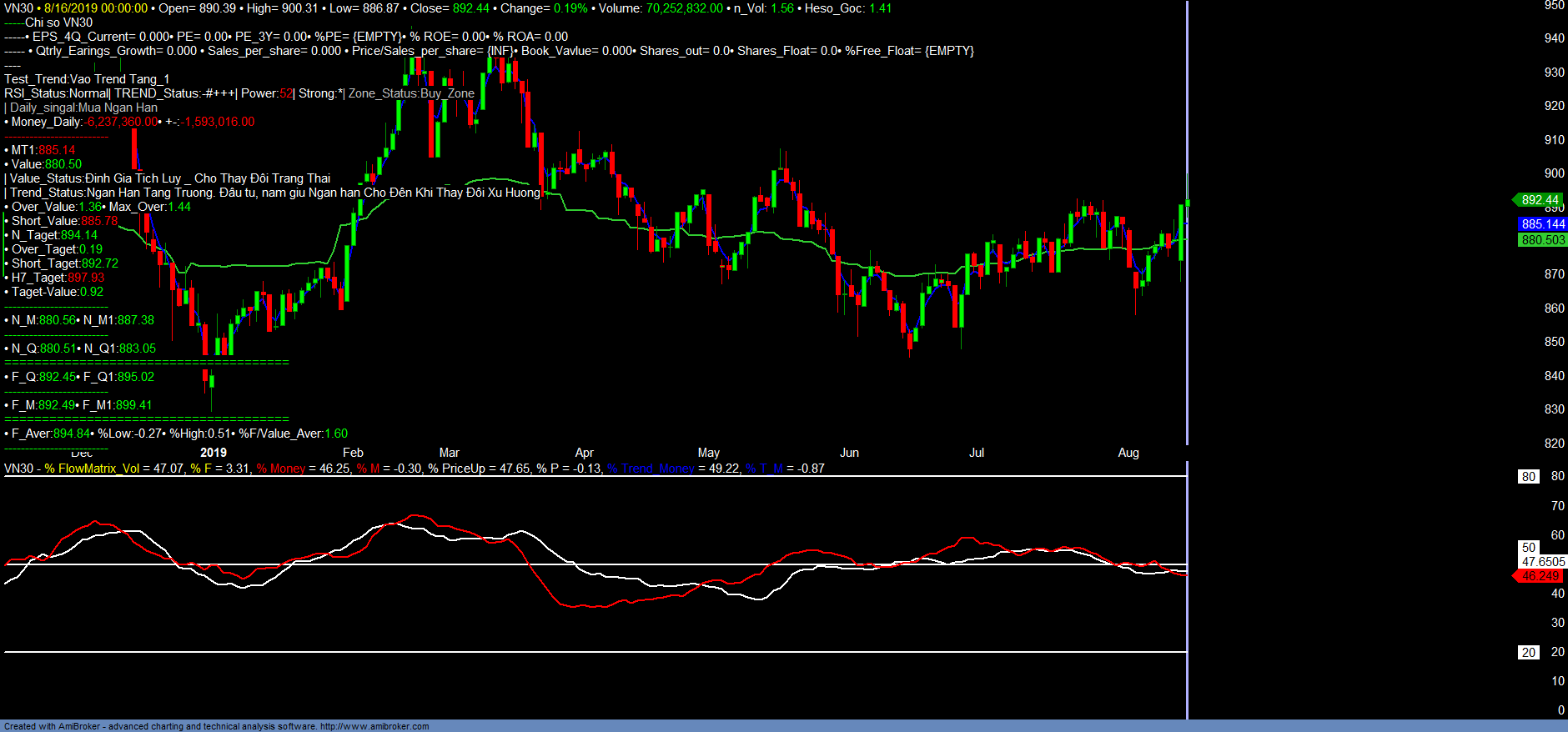
Task: Click the white 47.6505 indicator value tag
Action: tap(1543, 562)
